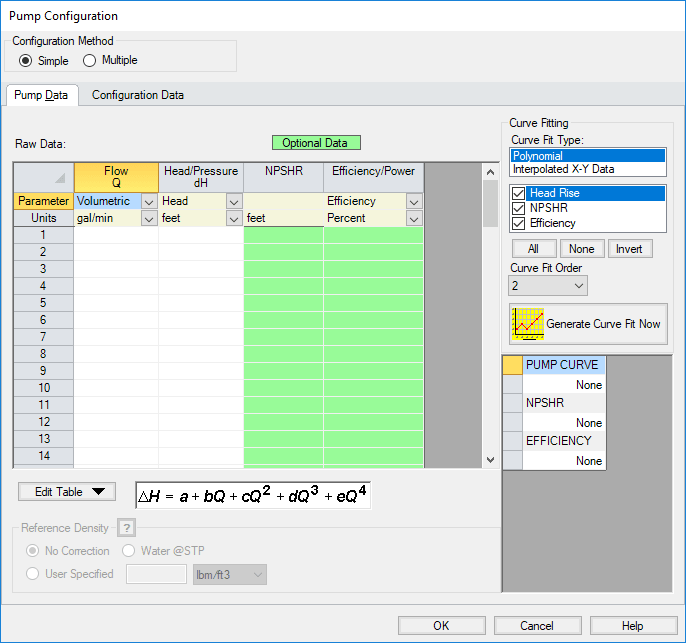Select the No Correction radio button
The image size is (686, 643).
[32, 551]
